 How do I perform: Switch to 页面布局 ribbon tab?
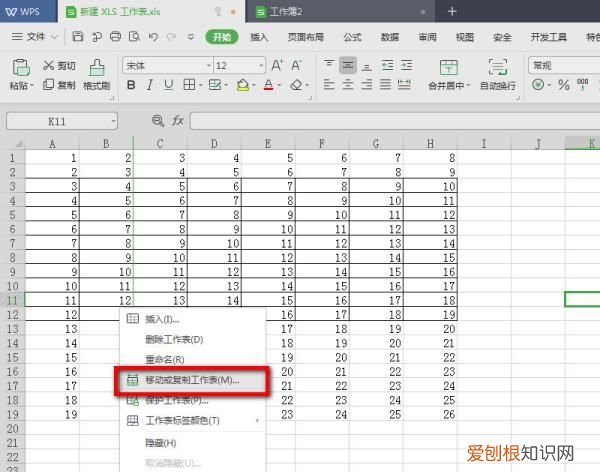click(306, 37)
